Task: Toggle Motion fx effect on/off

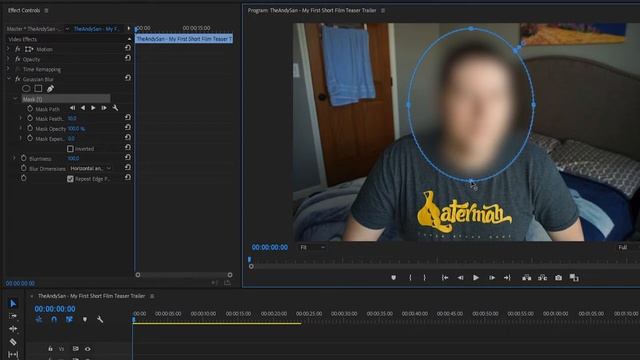Action: (x=18, y=49)
